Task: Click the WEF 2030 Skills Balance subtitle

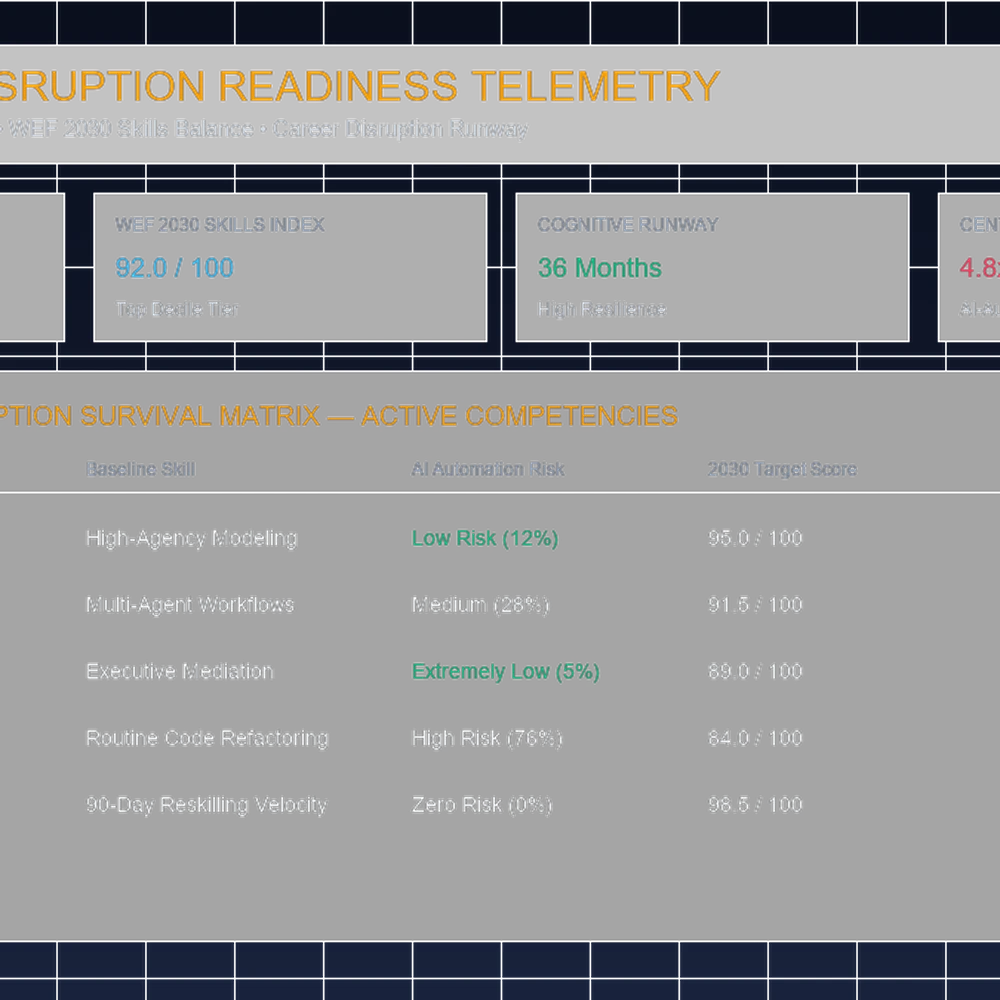Action: (131, 129)
